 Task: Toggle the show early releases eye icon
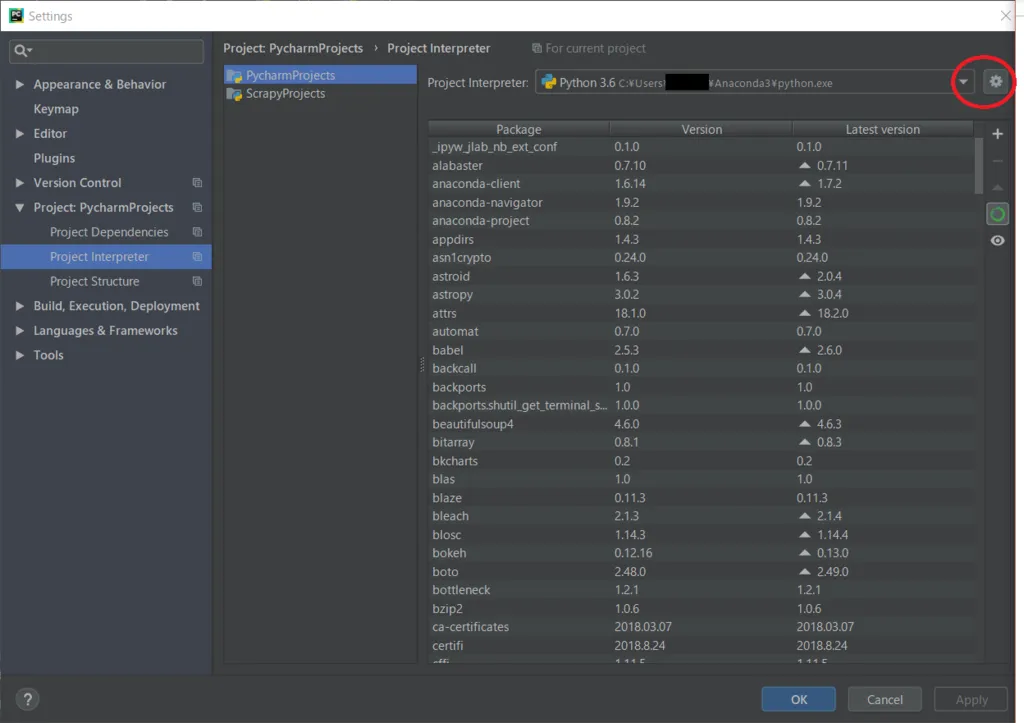pyautogui.click(x=997, y=240)
